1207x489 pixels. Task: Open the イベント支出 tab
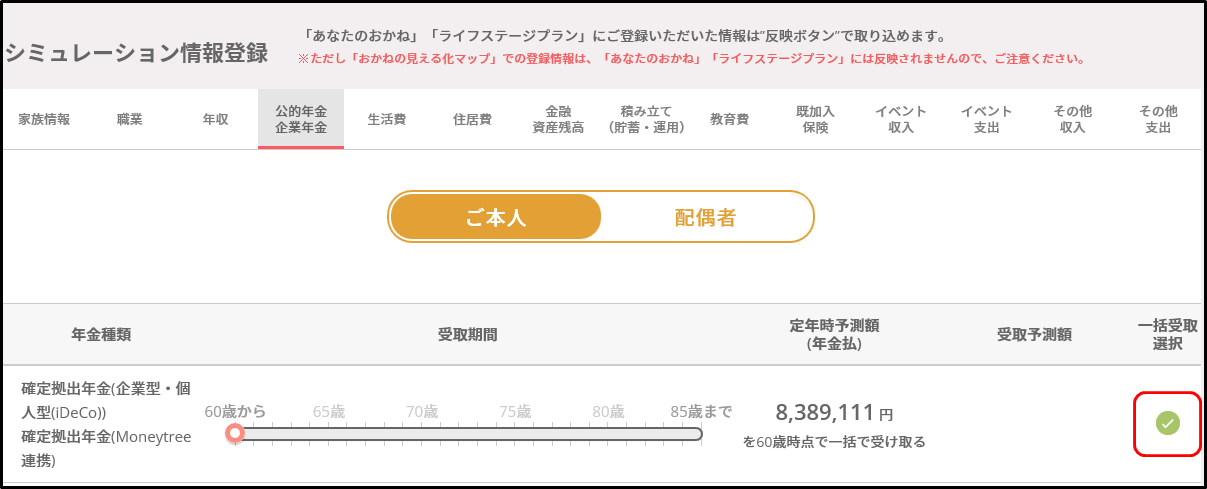[x=986, y=119]
